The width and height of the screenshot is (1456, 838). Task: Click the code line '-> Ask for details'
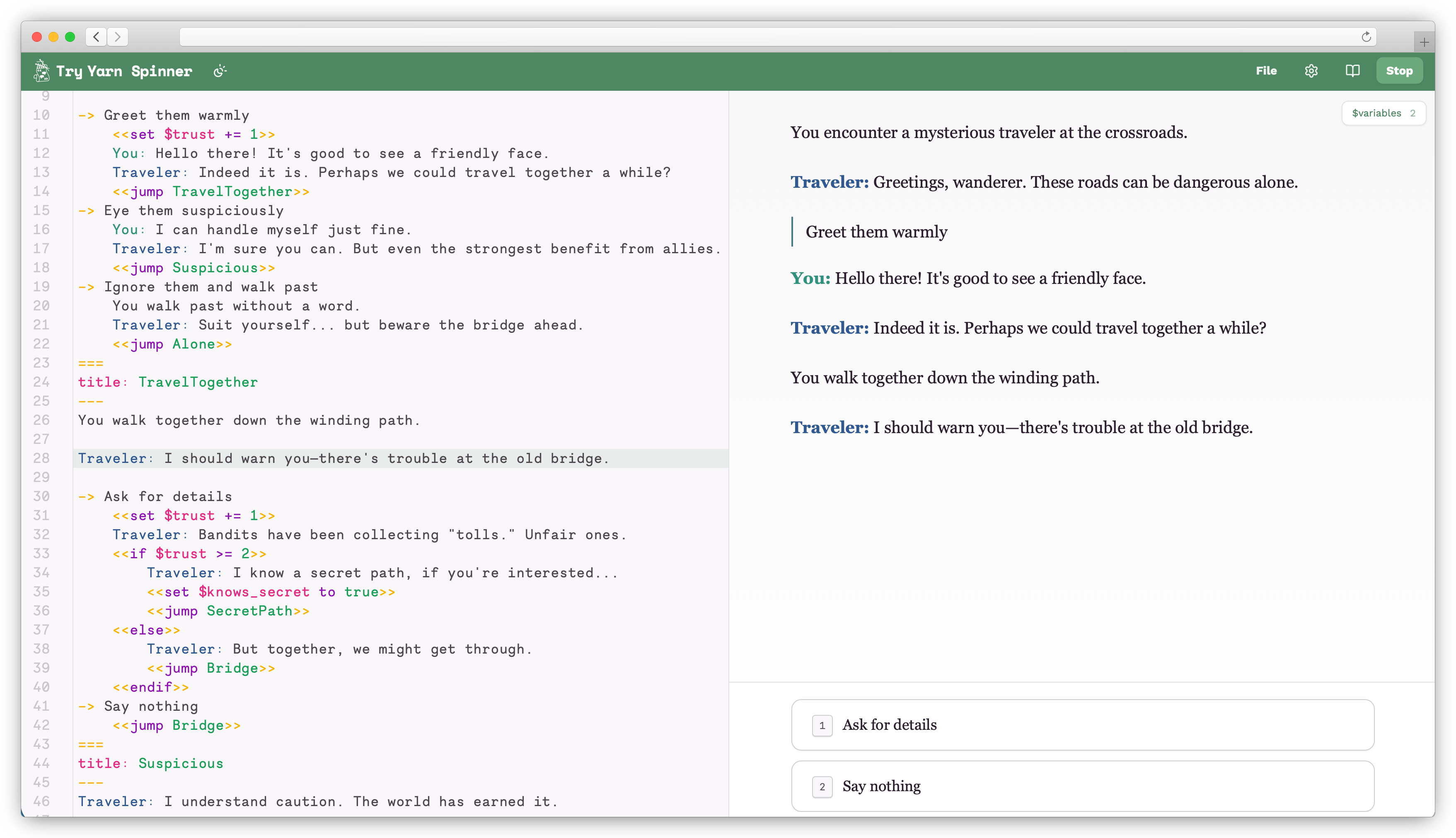(x=155, y=496)
